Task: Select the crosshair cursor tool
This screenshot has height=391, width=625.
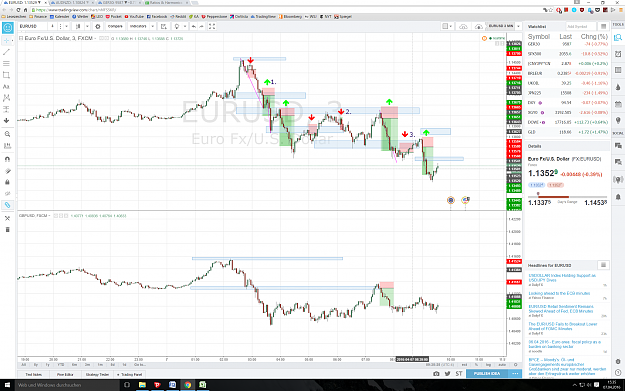Action: pos(6,41)
